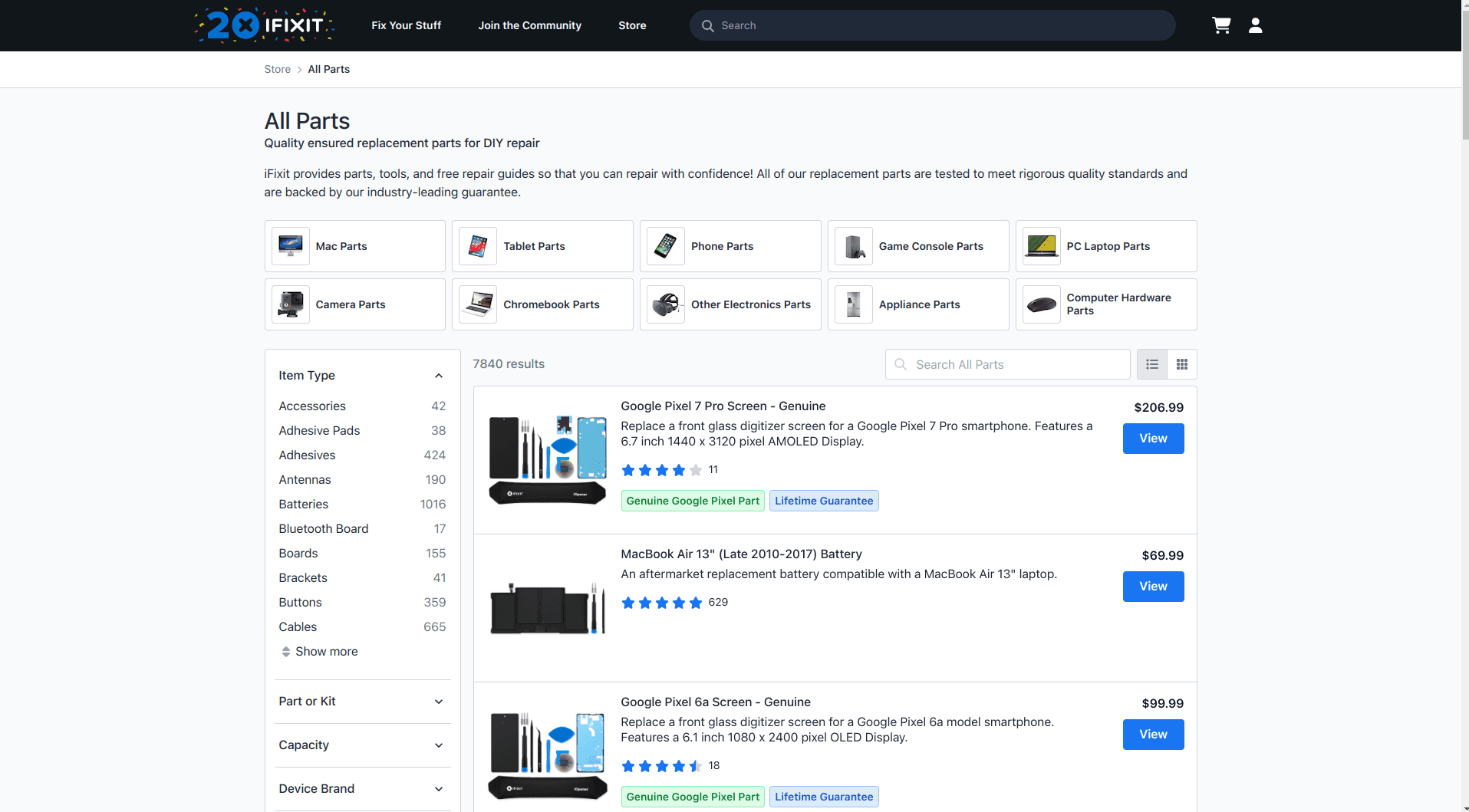This screenshot has width=1469, height=812.
Task: Open MacBook Air battery product thumbnail
Action: (x=548, y=608)
